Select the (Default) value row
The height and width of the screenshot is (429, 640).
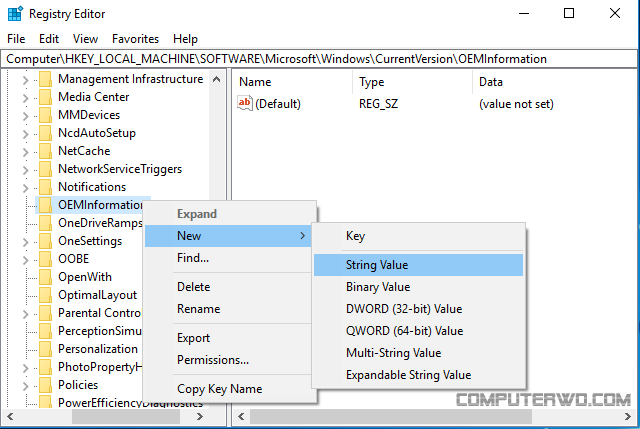(435, 104)
